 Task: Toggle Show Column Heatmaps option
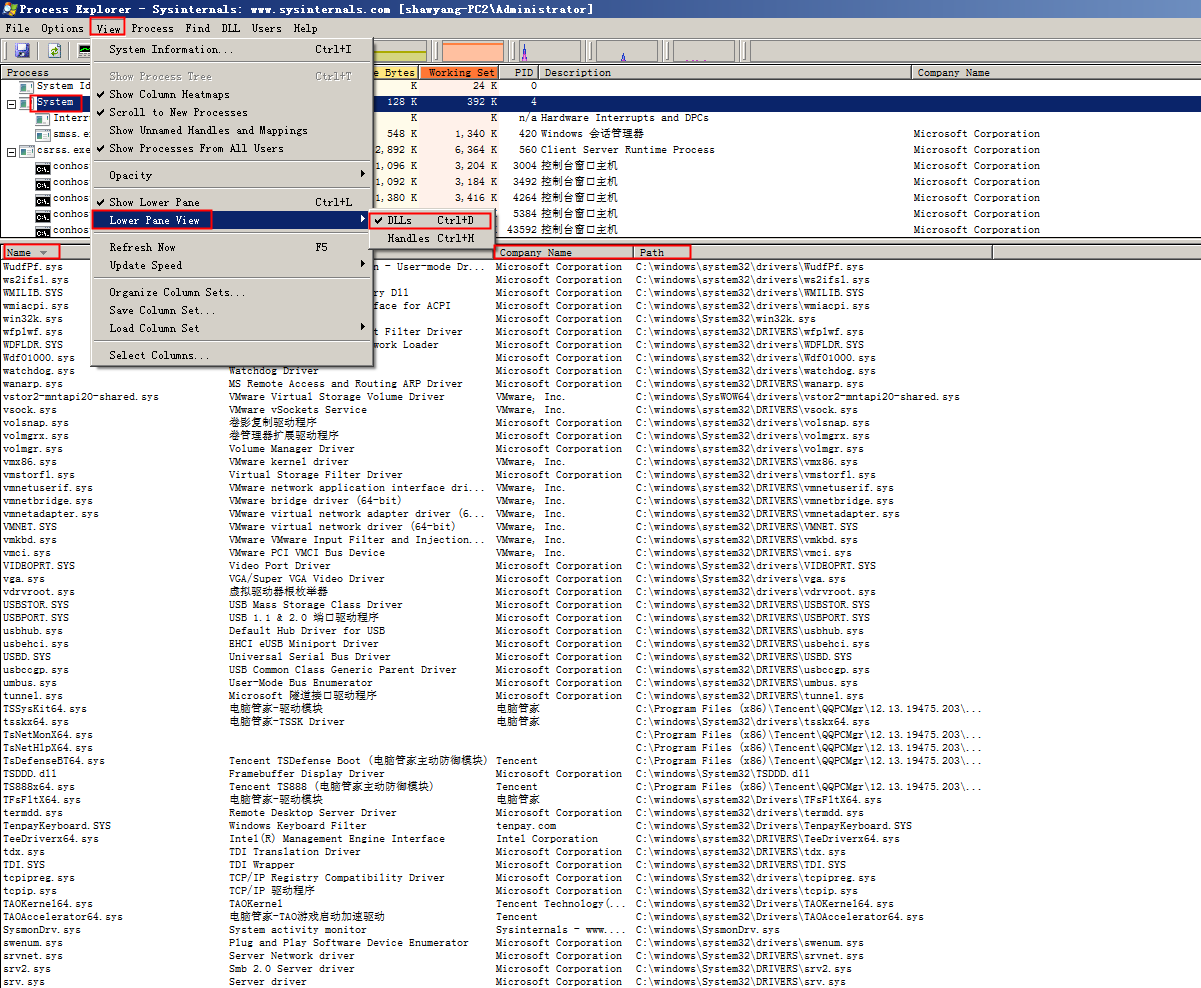[169, 94]
